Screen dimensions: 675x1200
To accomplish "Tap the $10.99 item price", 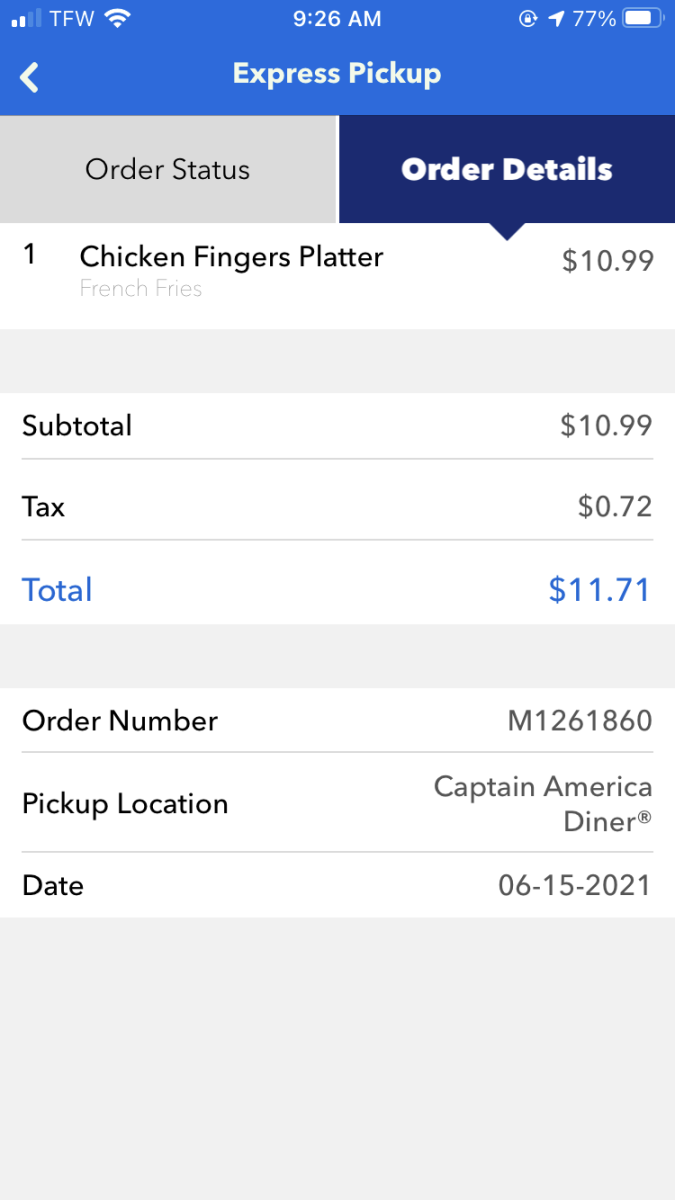I will point(607,261).
